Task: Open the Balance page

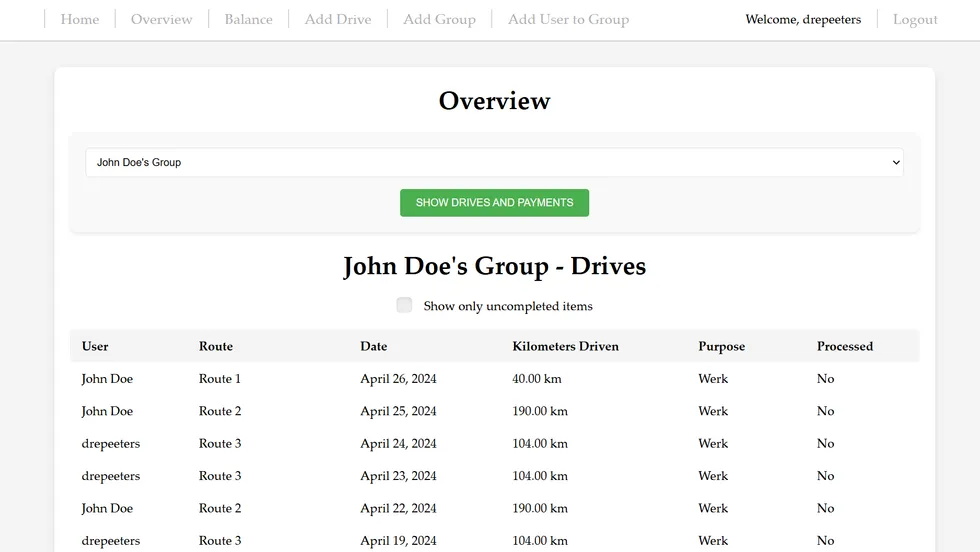Action: click(248, 19)
